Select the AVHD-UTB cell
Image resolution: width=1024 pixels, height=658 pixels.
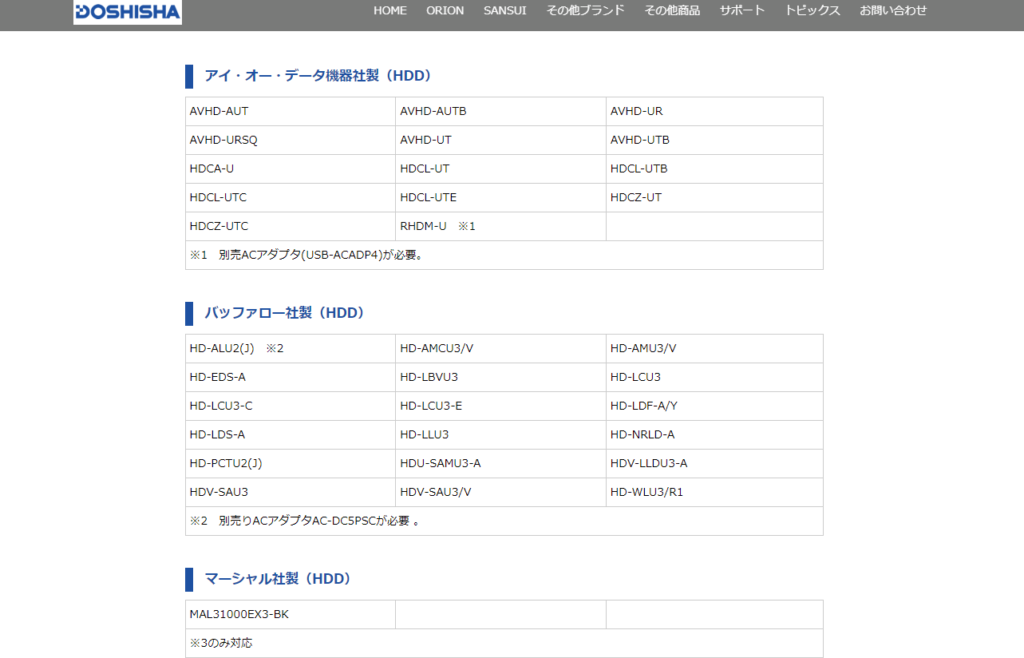tap(714, 140)
